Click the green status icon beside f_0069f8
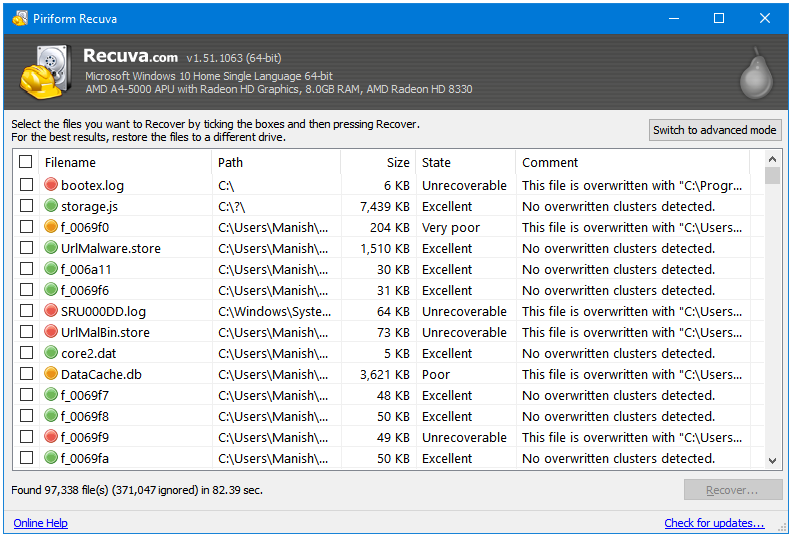 click(51, 415)
